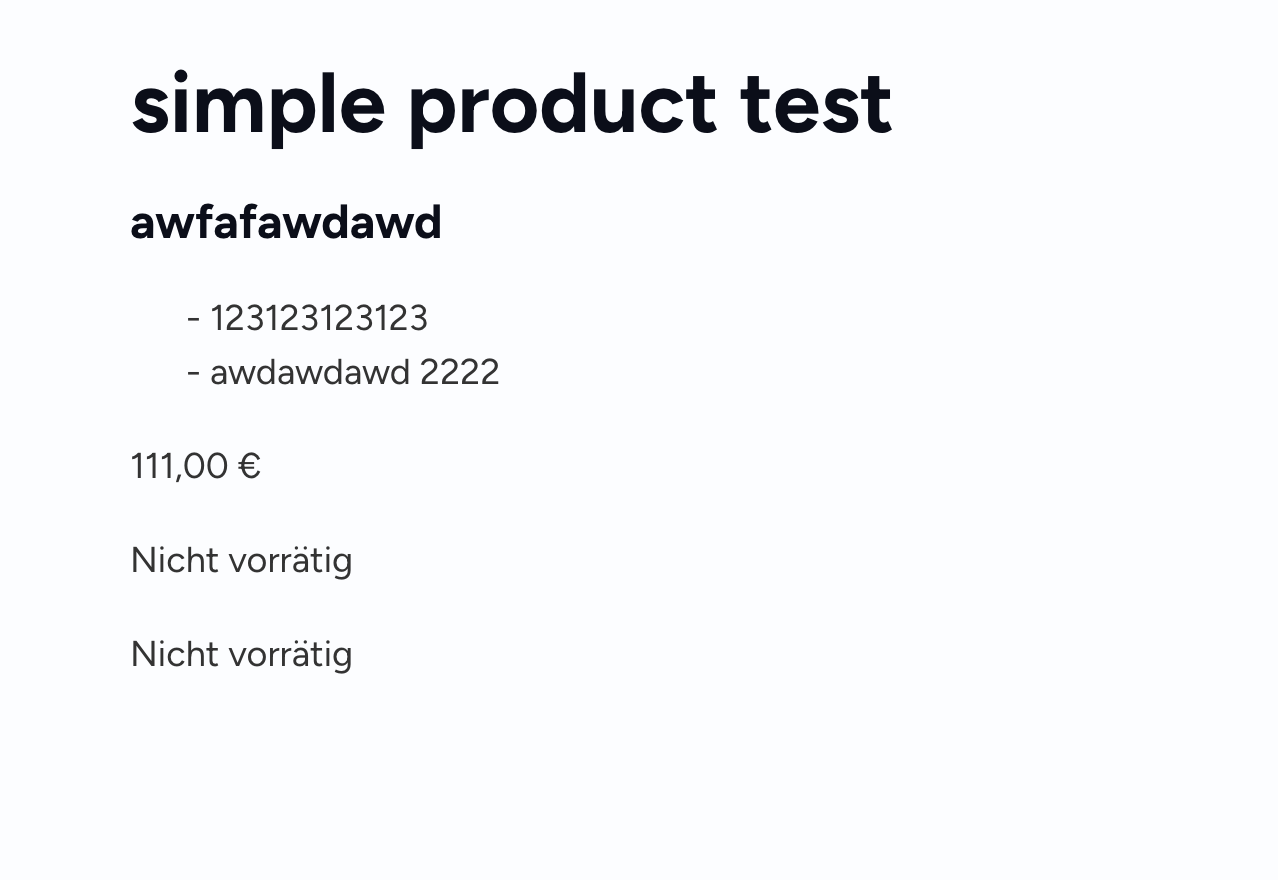Click the first "Nicht vorrätig" stock status

242,560
